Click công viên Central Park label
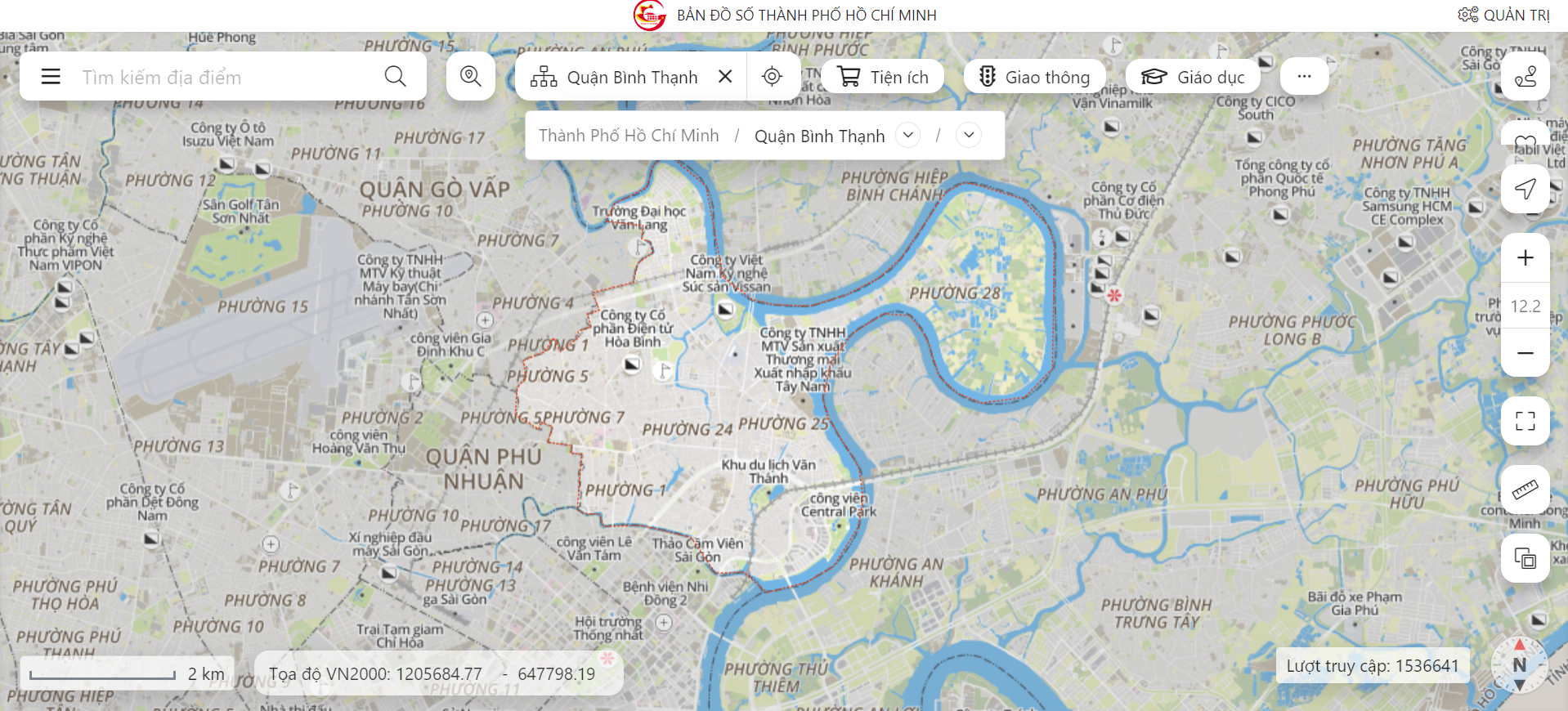1568x711 pixels. [839, 505]
